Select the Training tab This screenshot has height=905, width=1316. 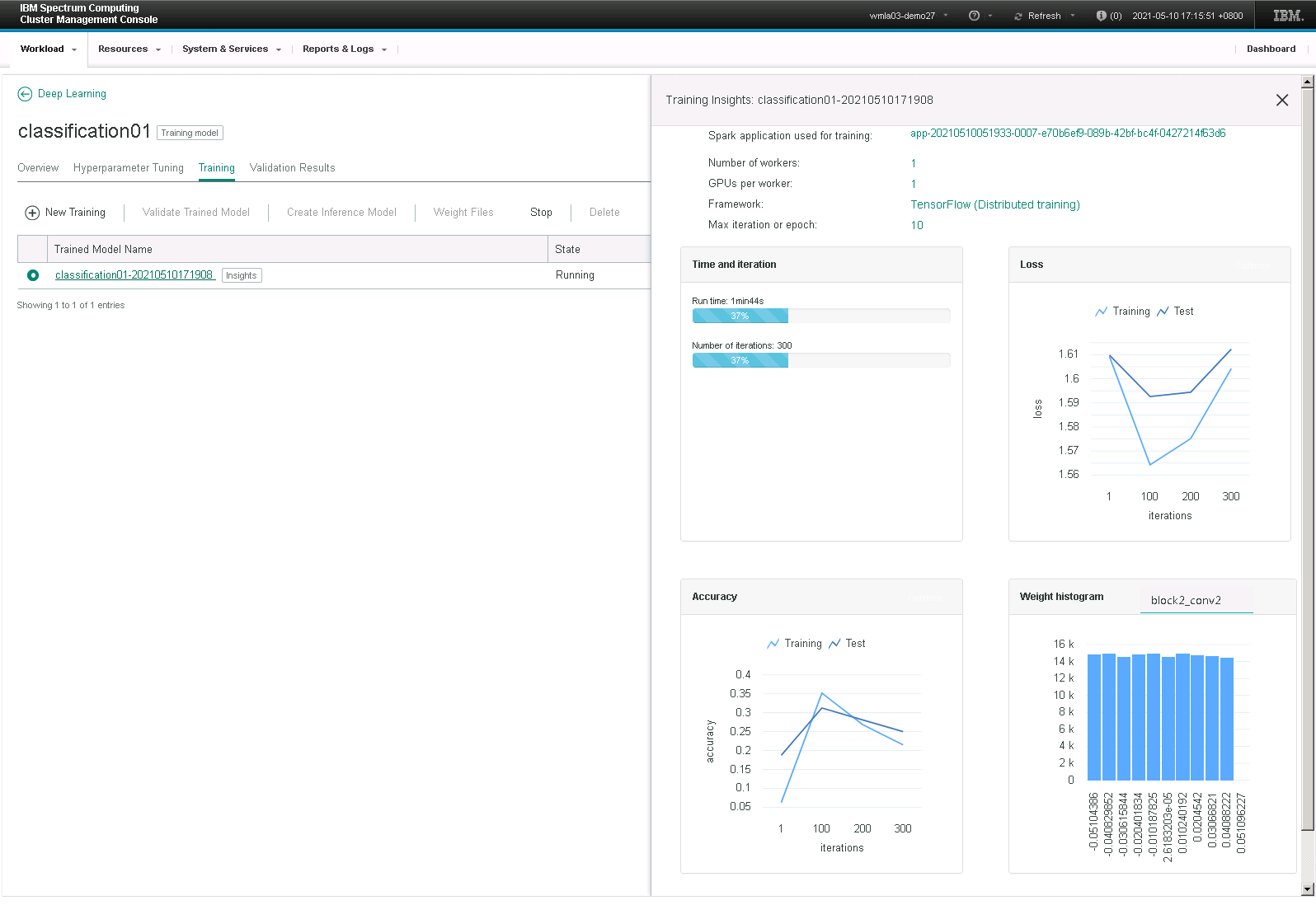click(x=217, y=168)
